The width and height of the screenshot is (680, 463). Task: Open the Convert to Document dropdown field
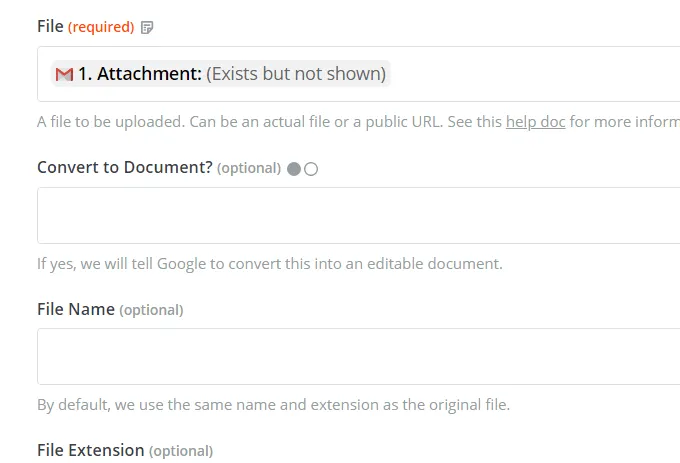[360, 215]
